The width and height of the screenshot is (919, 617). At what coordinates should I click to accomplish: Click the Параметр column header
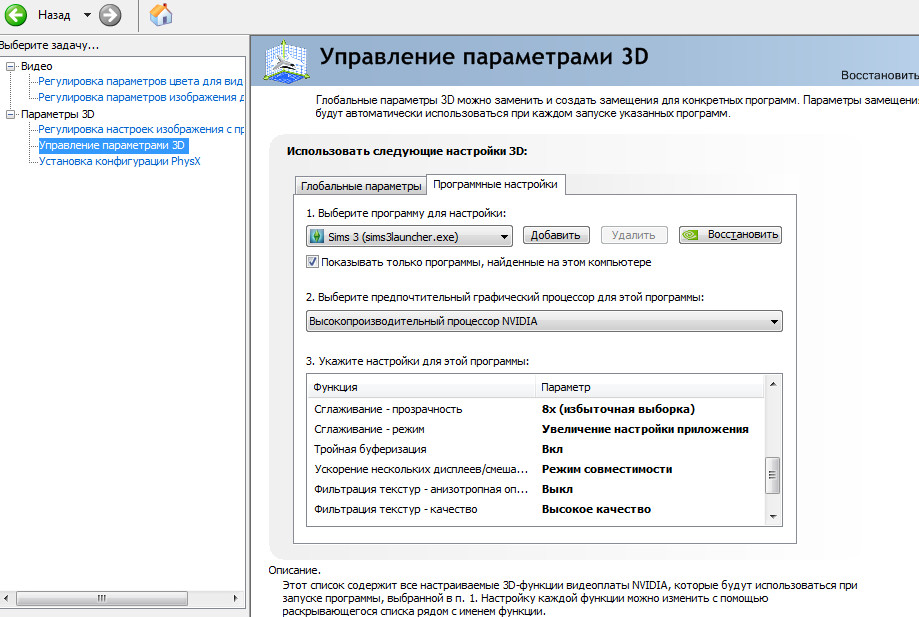(649, 387)
